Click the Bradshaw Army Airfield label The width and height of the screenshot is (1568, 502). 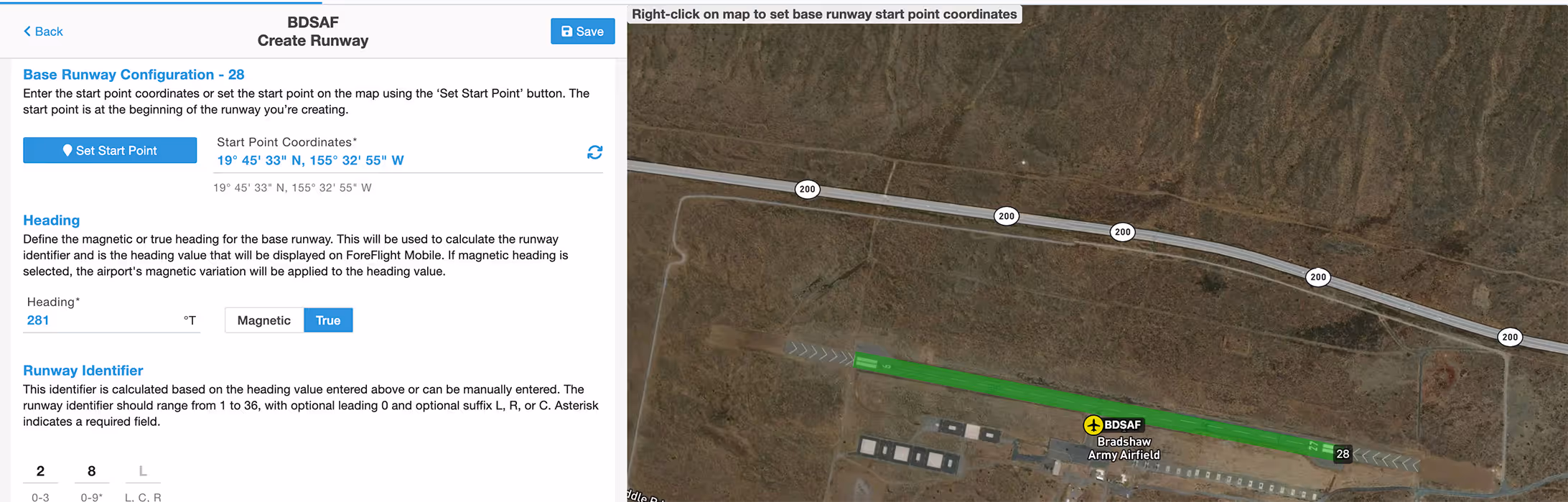tap(1124, 448)
